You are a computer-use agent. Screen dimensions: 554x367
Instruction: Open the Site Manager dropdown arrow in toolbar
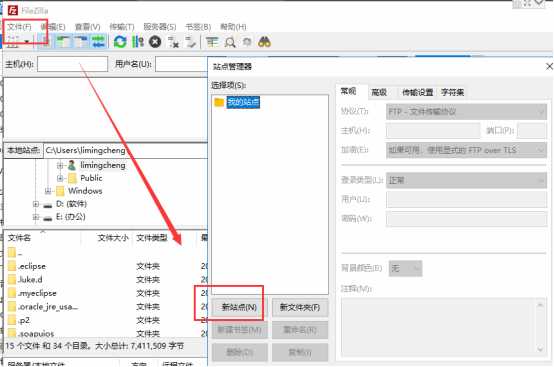click(x=27, y=42)
